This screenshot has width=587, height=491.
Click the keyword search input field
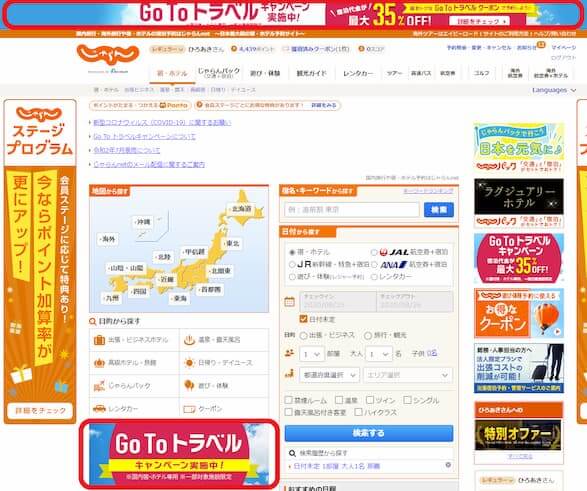coord(352,210)
